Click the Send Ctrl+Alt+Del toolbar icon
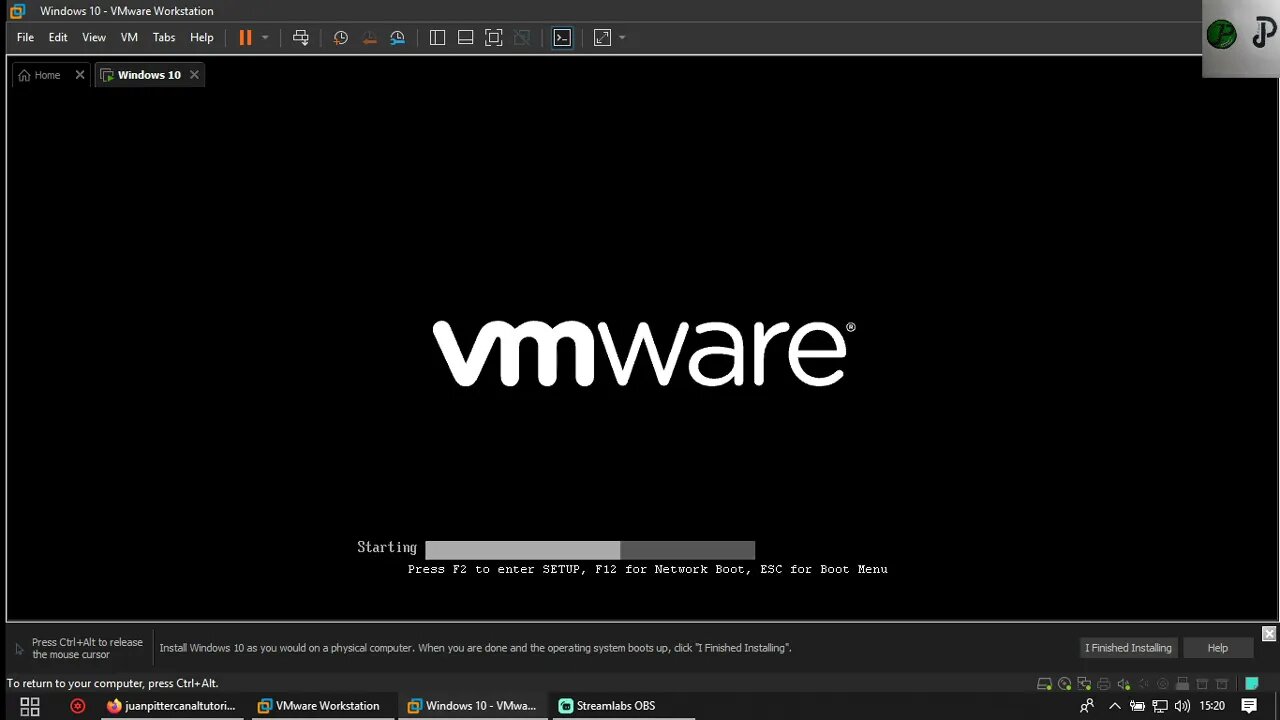 pos(301,37)
